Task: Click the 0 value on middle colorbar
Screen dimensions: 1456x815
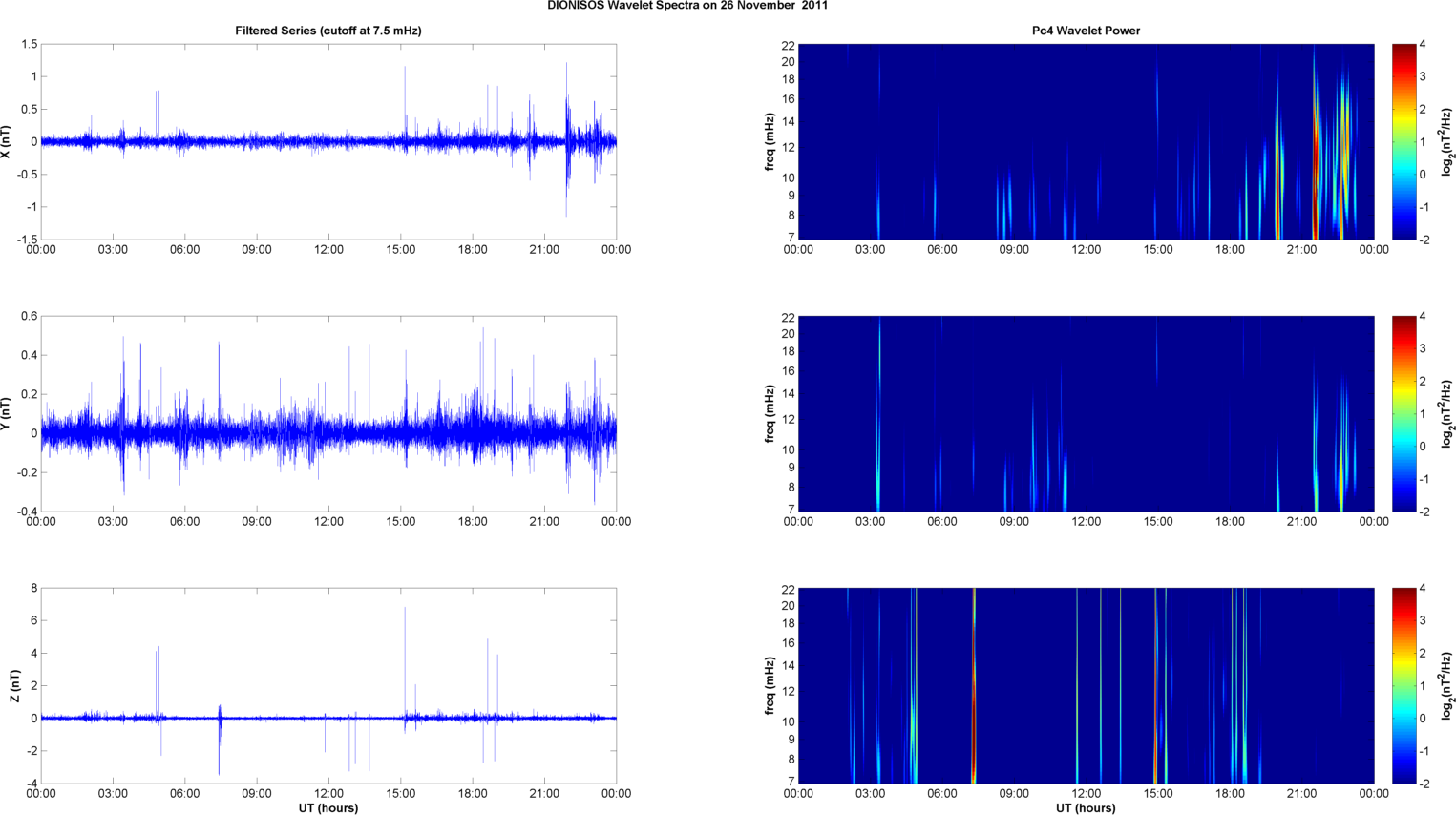Action: point(1423,447)
